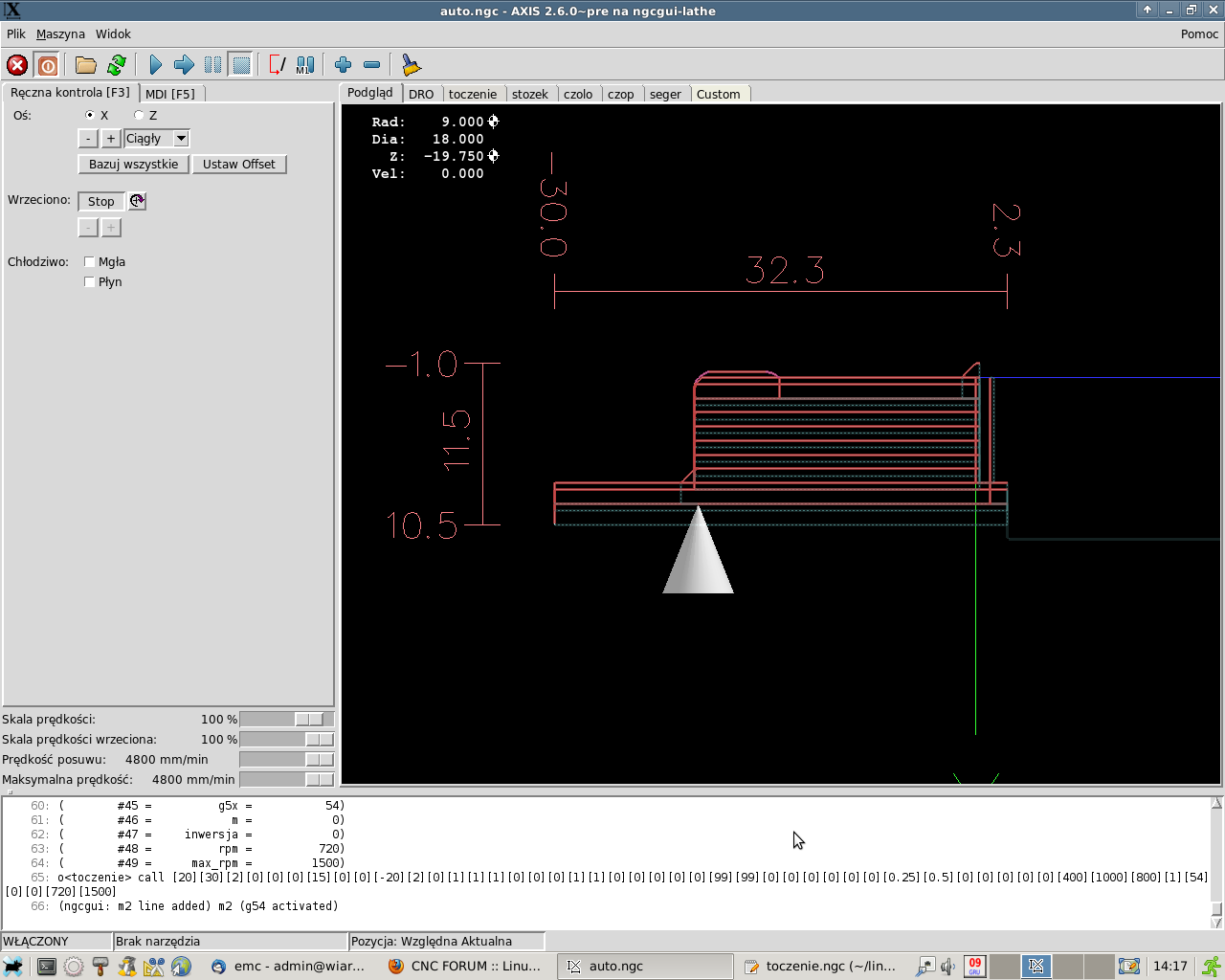Click the clock showing 14:17

(x=1169, y=967)
